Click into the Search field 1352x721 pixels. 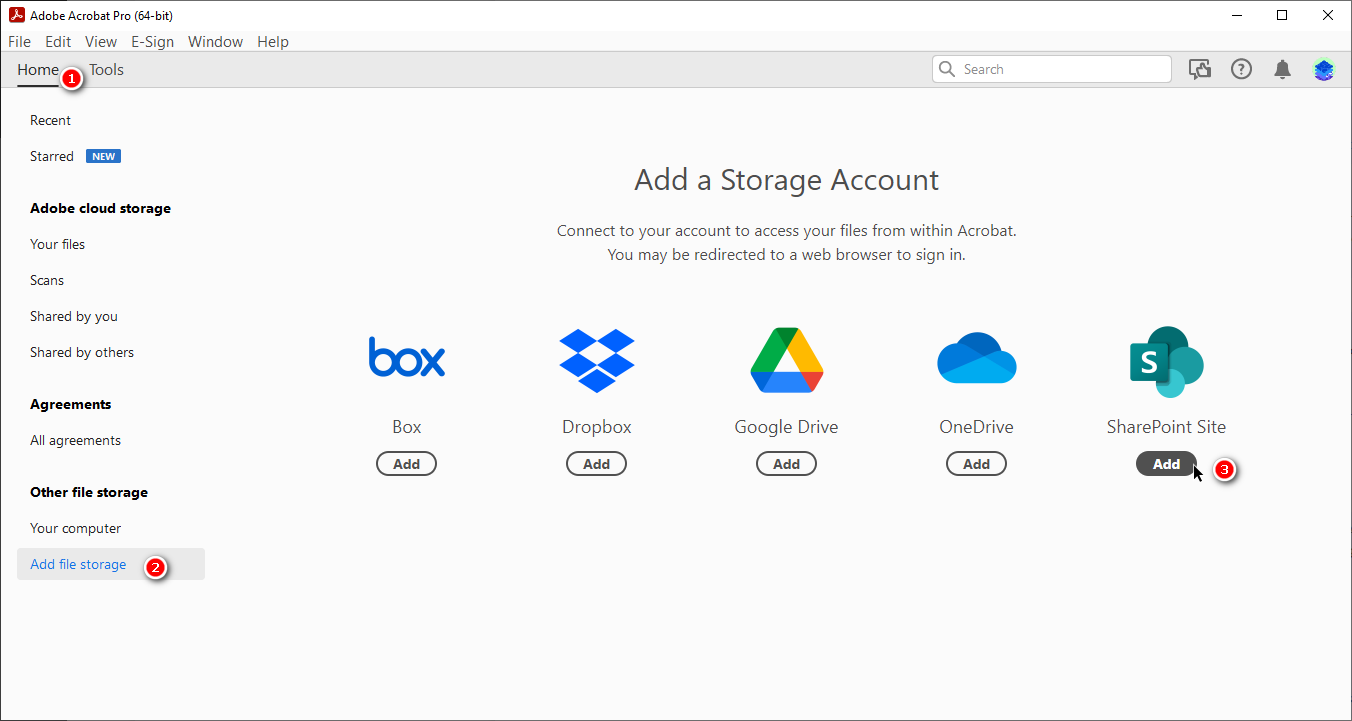pyautogui.click(x=1052, y=69)
